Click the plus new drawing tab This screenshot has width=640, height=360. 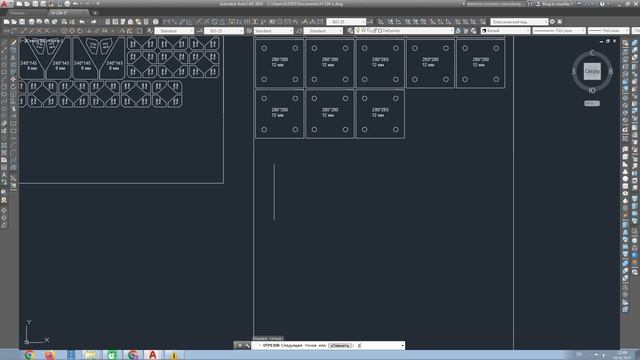tap(95, 13)
